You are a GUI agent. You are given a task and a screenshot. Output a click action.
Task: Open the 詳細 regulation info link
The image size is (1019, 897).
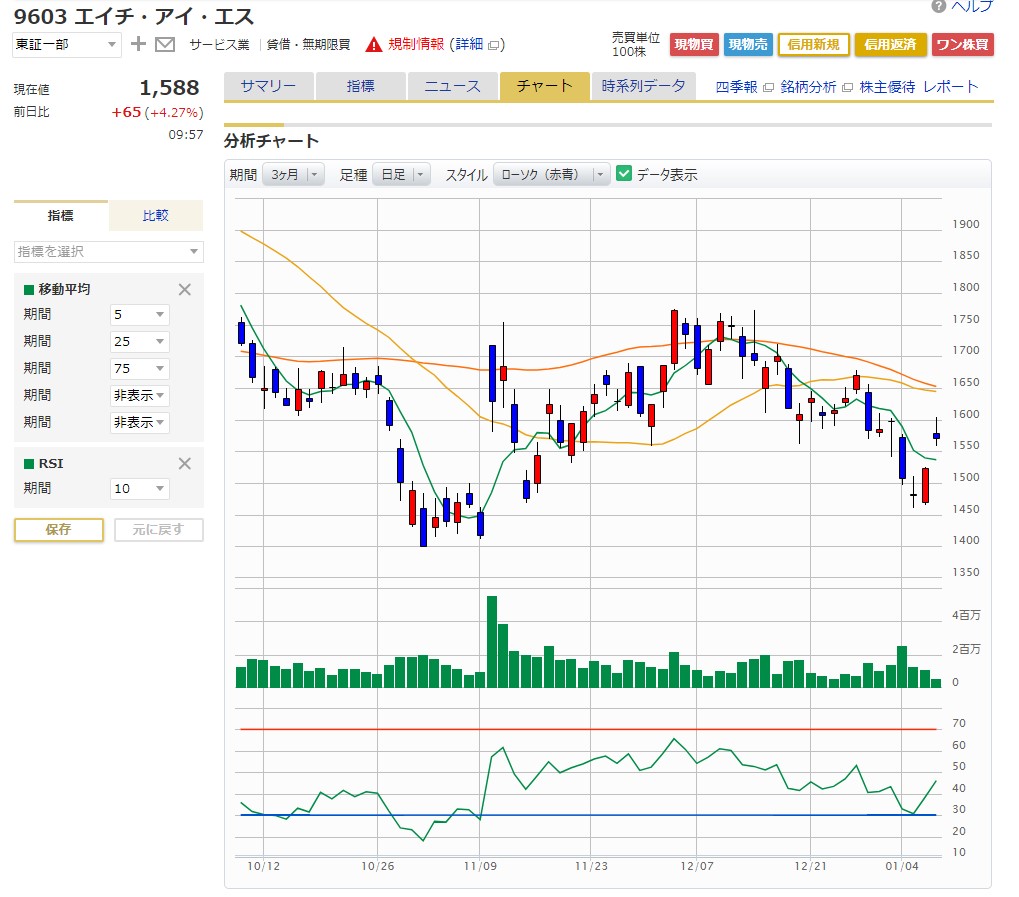(x=469, y=44)
